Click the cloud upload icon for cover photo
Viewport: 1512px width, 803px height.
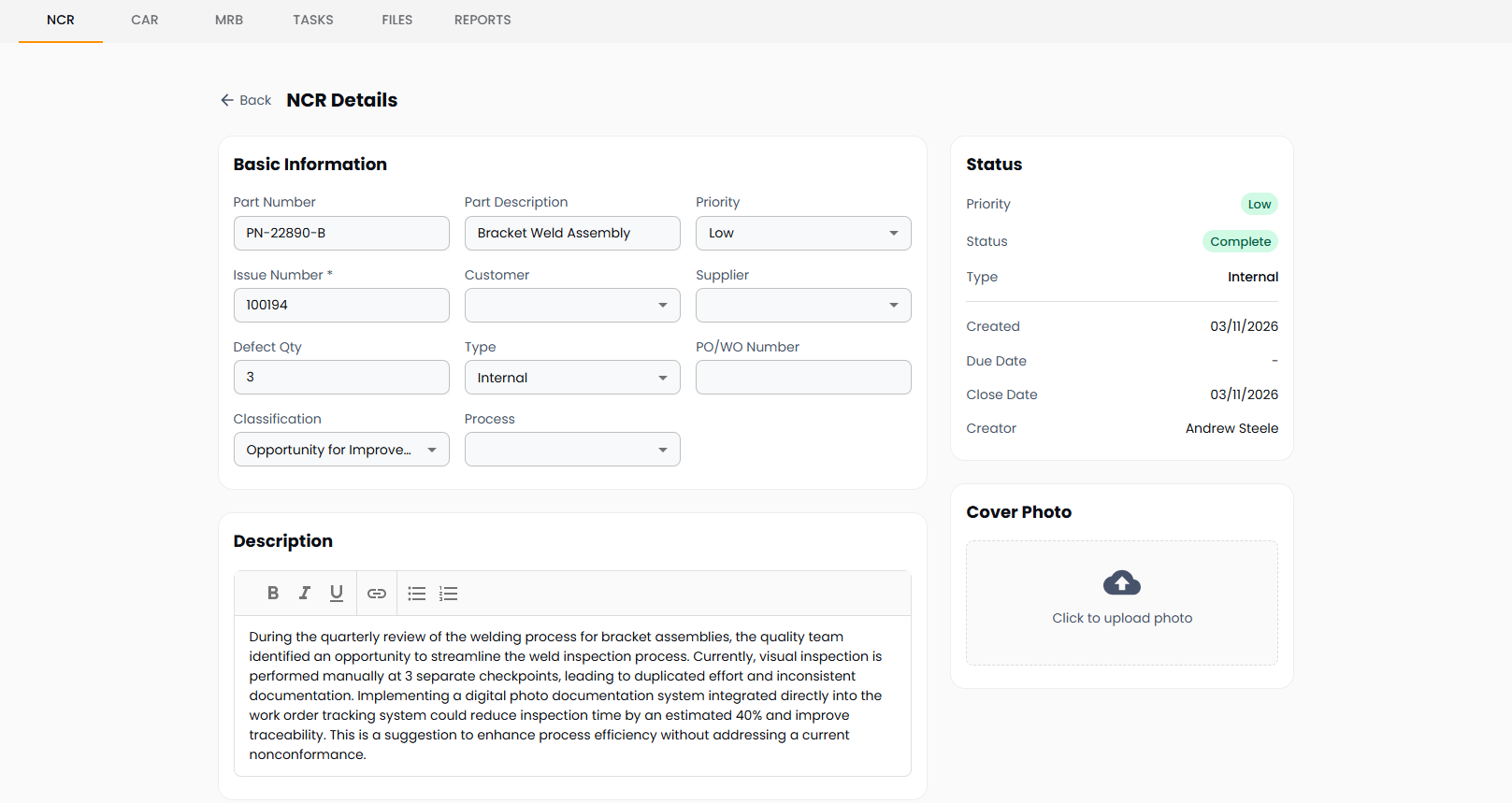pyautogui.click(x=1121, y=583)
